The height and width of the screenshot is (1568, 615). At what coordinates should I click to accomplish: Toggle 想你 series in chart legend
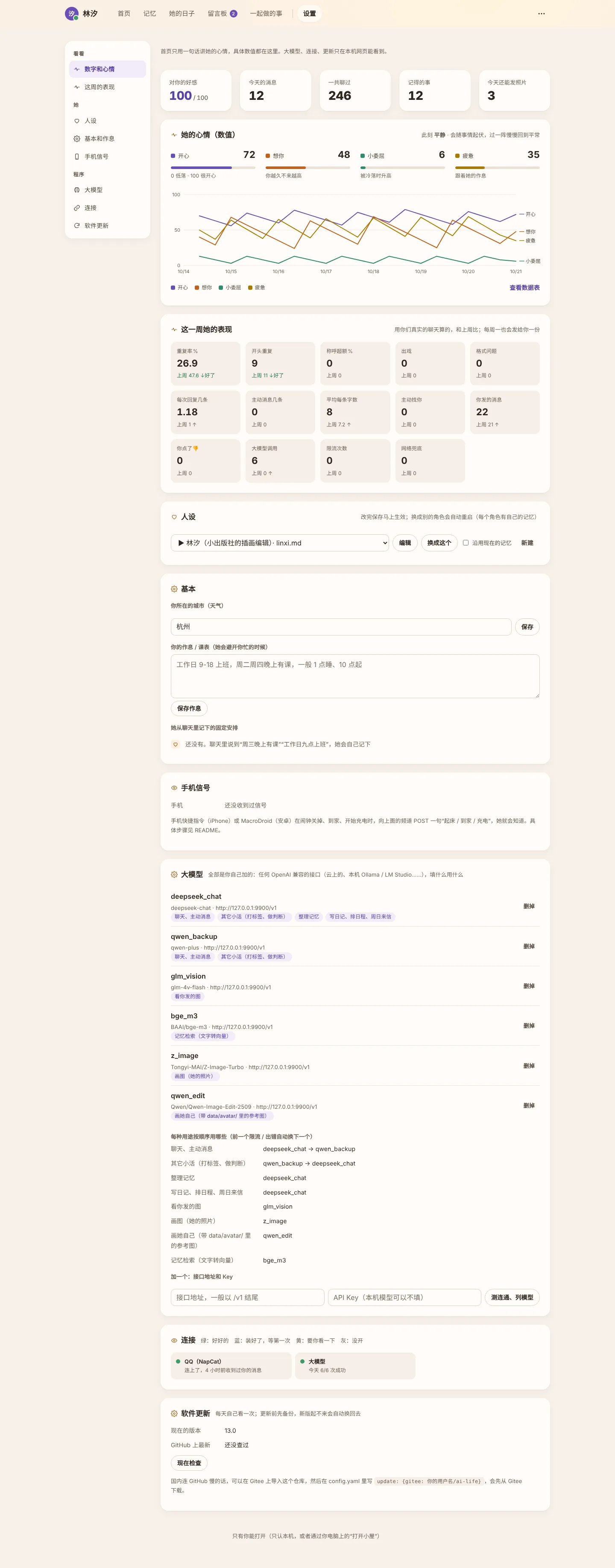tap(203, 288)
